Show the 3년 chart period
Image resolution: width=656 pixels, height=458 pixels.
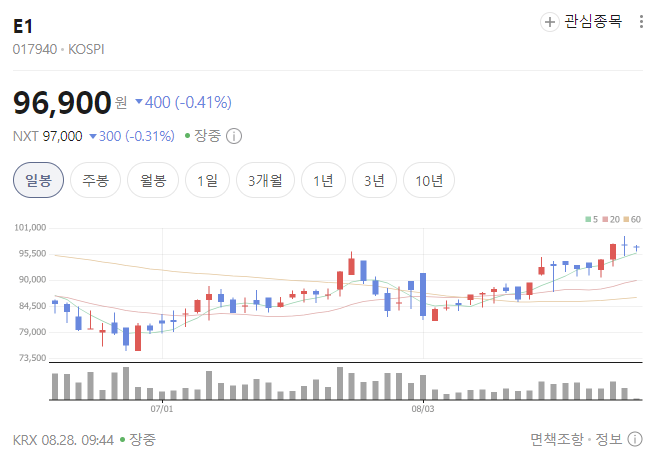tap(374, 180)
